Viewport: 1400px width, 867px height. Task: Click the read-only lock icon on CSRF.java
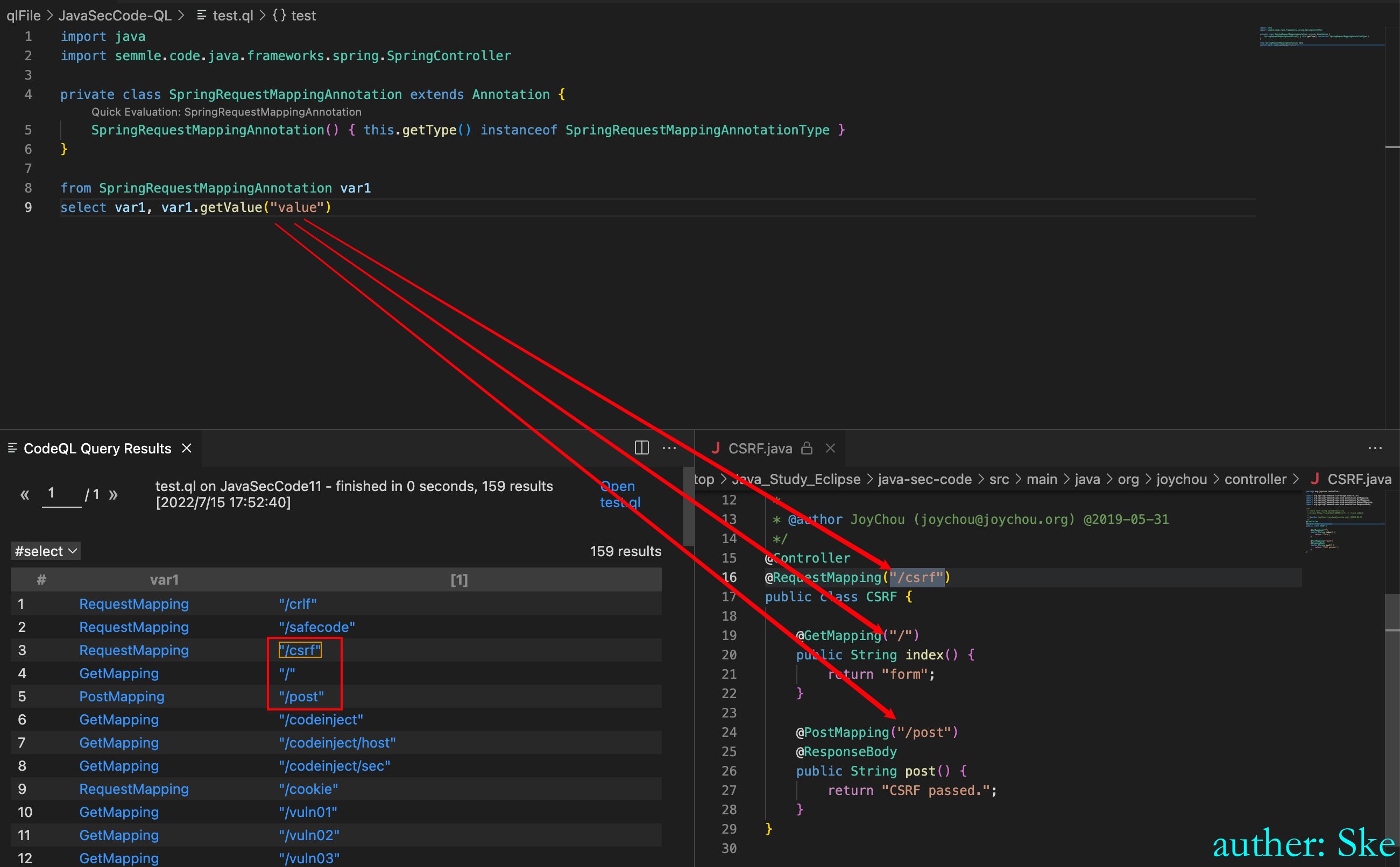tap(807, 448)
